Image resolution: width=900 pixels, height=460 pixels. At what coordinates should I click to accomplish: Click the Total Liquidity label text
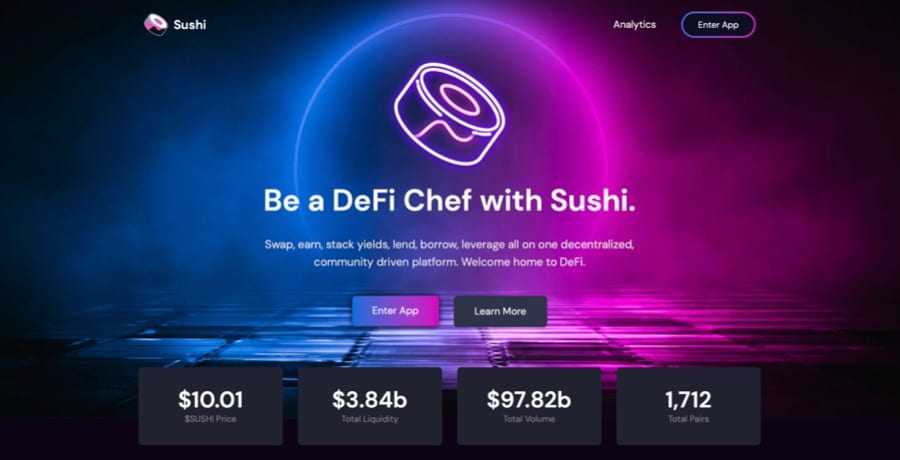point(370,419)
